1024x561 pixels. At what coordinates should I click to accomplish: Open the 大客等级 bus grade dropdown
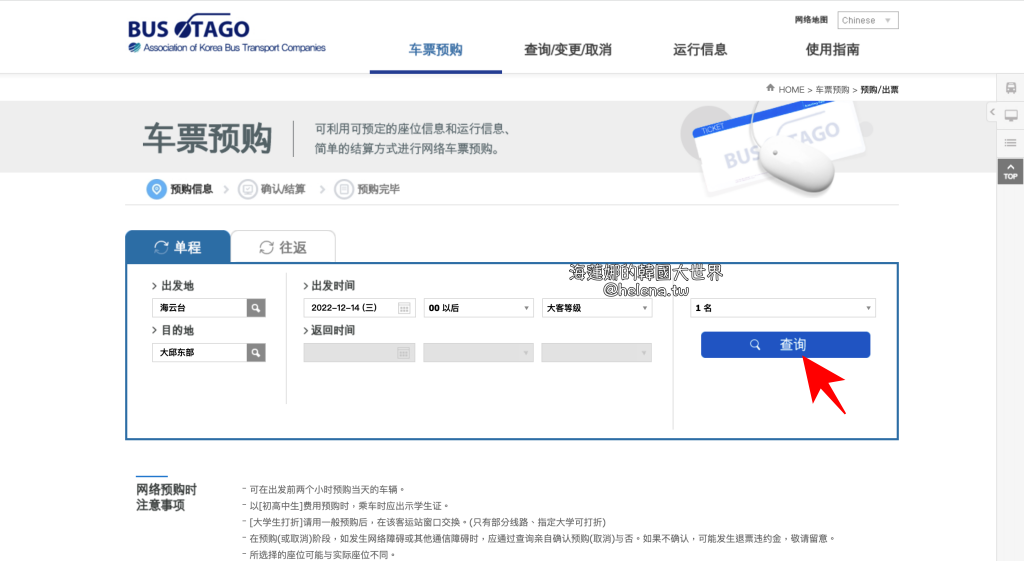(597, 308)
